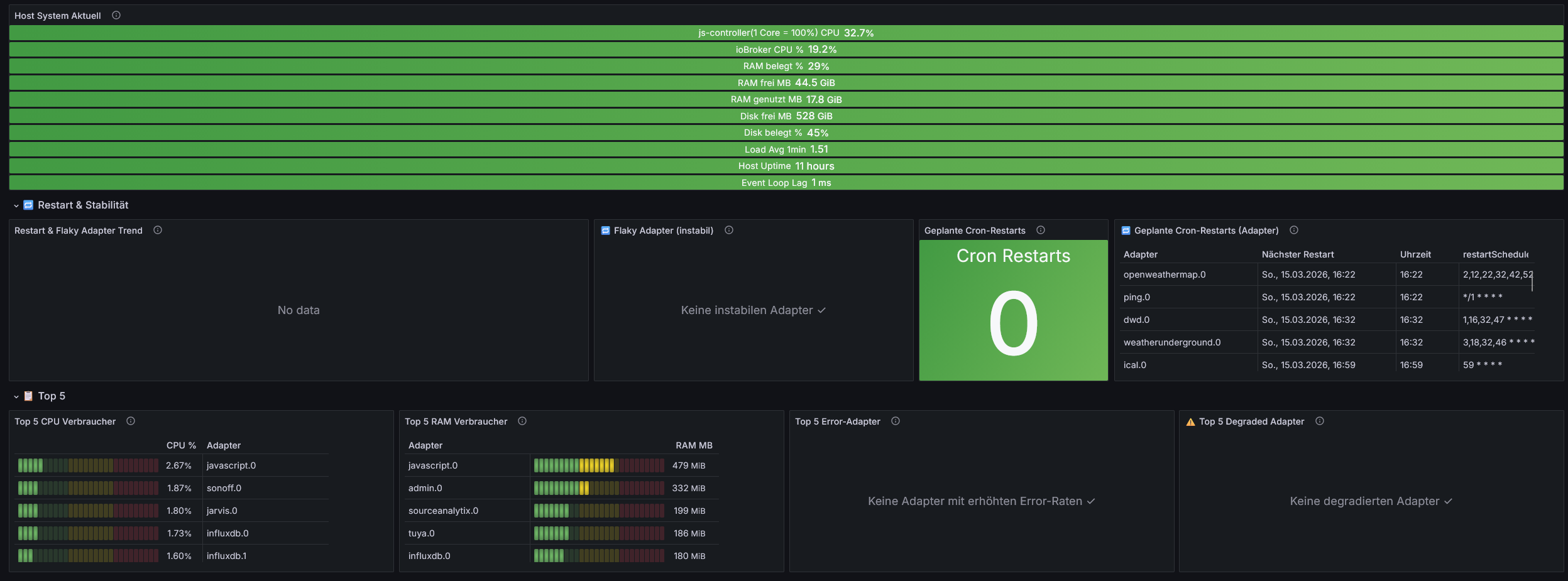This screenshot has width=1568, height=581.
Task: Sort CPU table by CPU % header
Action: point(181,445)
